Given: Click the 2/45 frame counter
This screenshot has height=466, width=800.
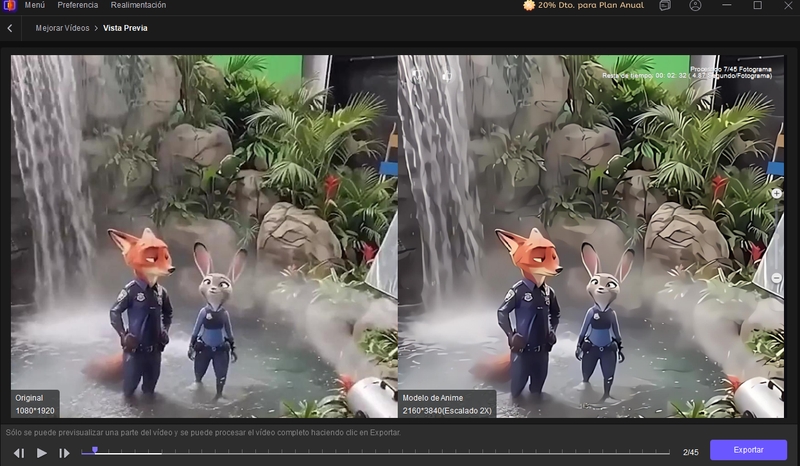Looking at the screenshot, I should point(691,452).
